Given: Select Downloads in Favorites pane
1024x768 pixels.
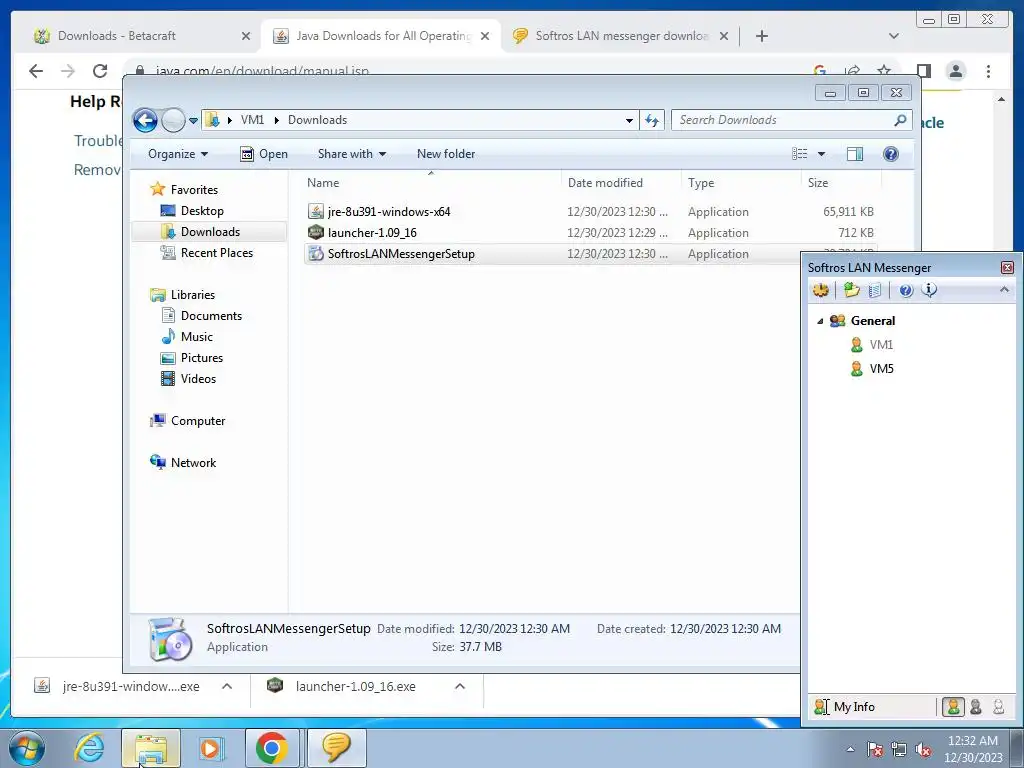Looking at the screenshot, I should 210,232.
